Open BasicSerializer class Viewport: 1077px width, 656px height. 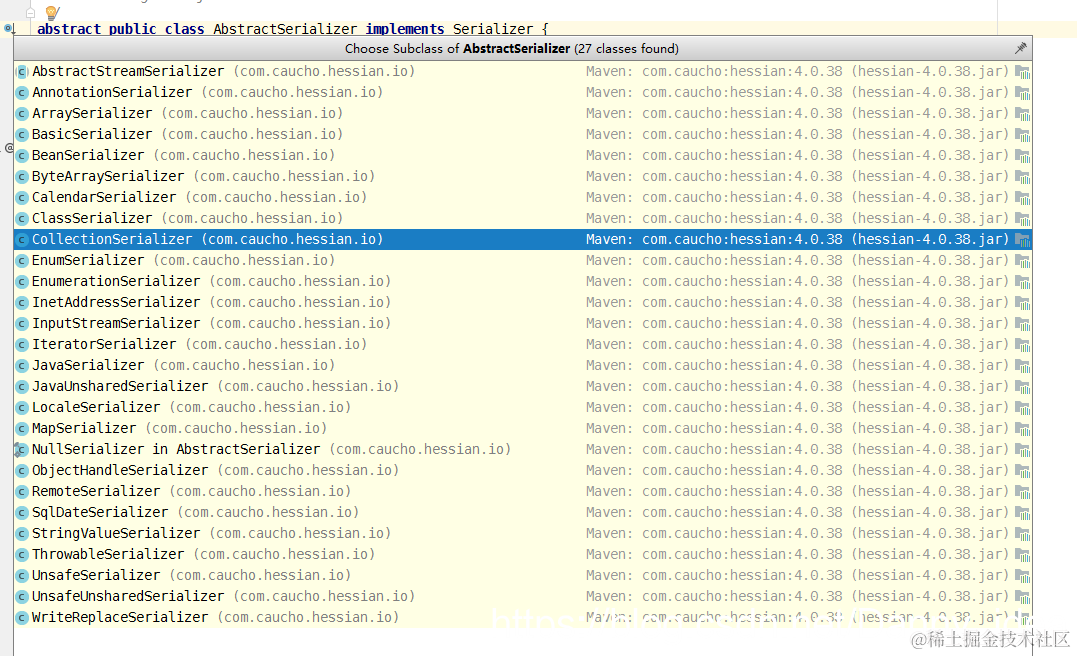tap(523, 135)
